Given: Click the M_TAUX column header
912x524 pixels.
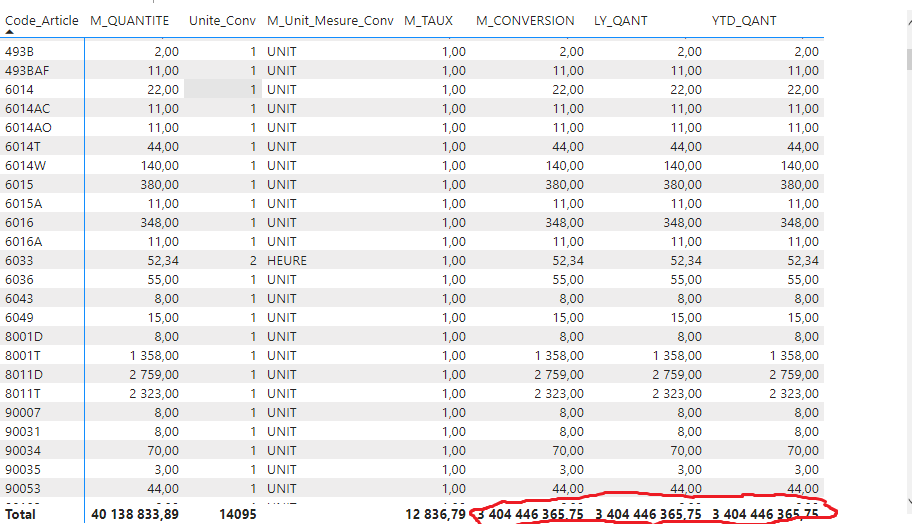Looking at the screenshot, I should point(428,20).
